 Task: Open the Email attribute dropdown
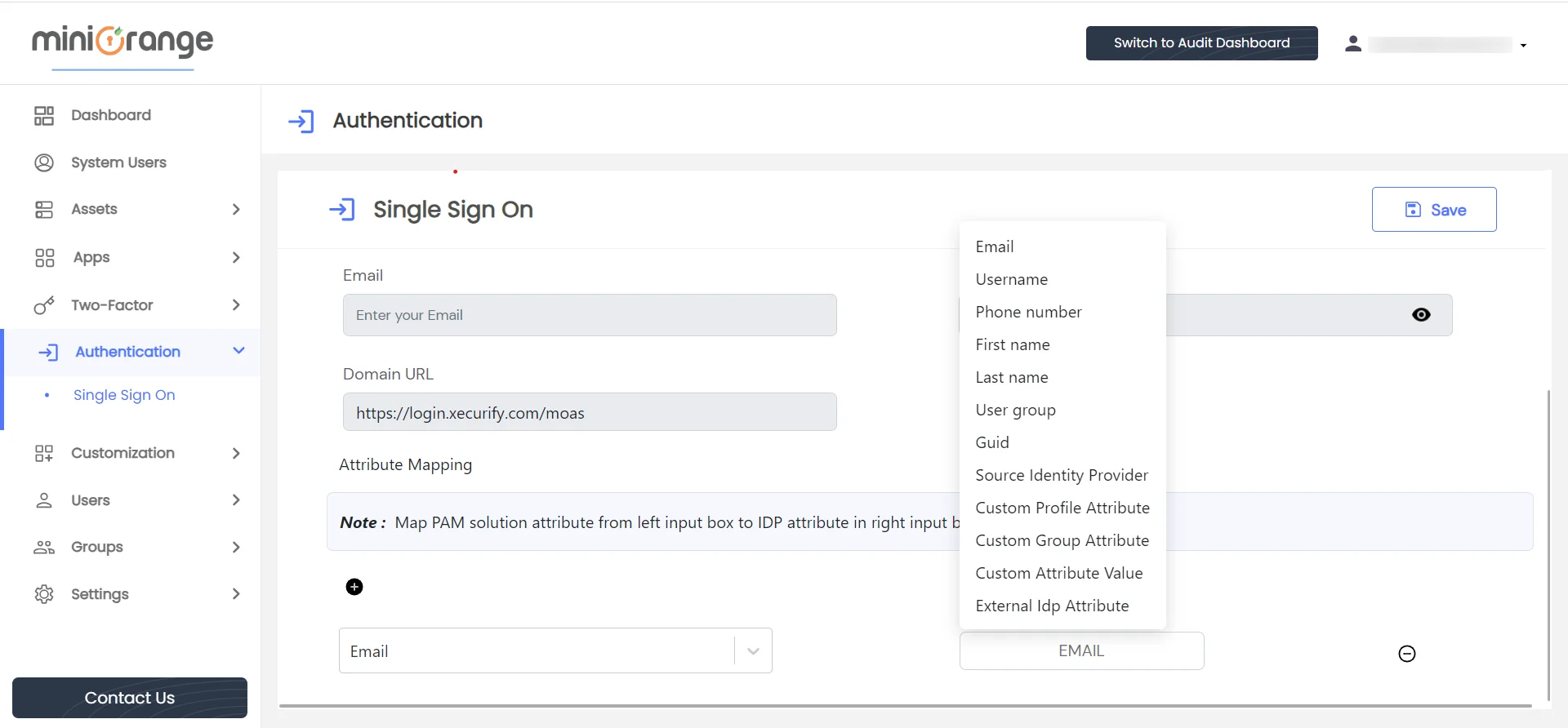coord(555,650)
